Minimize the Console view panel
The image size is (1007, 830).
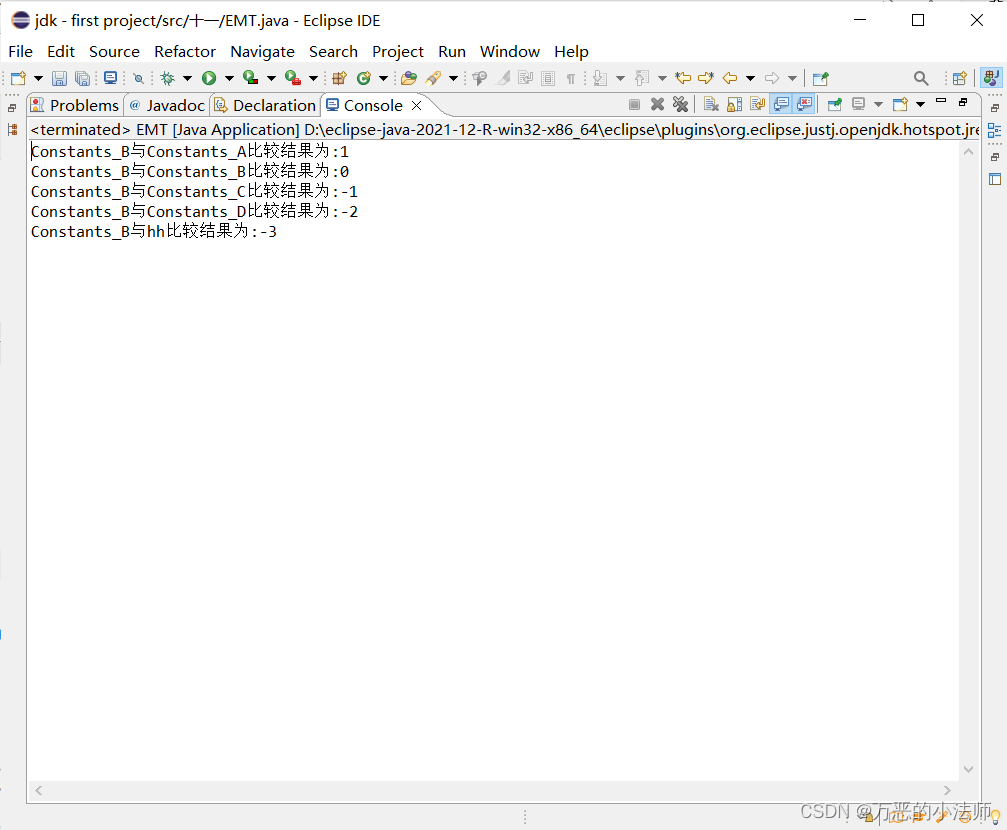point(941,101)
